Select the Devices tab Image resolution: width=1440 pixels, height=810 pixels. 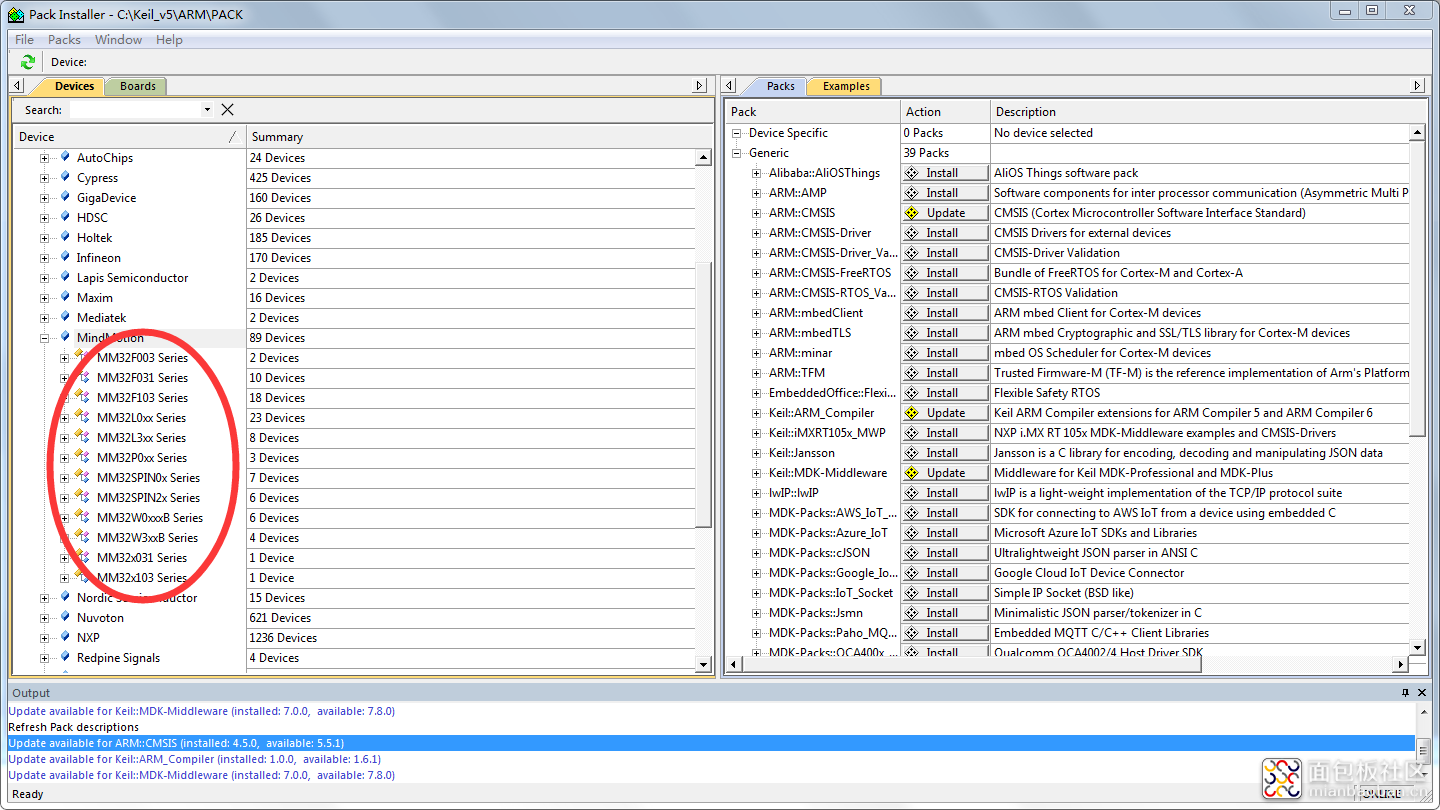(x=74, y=86)
